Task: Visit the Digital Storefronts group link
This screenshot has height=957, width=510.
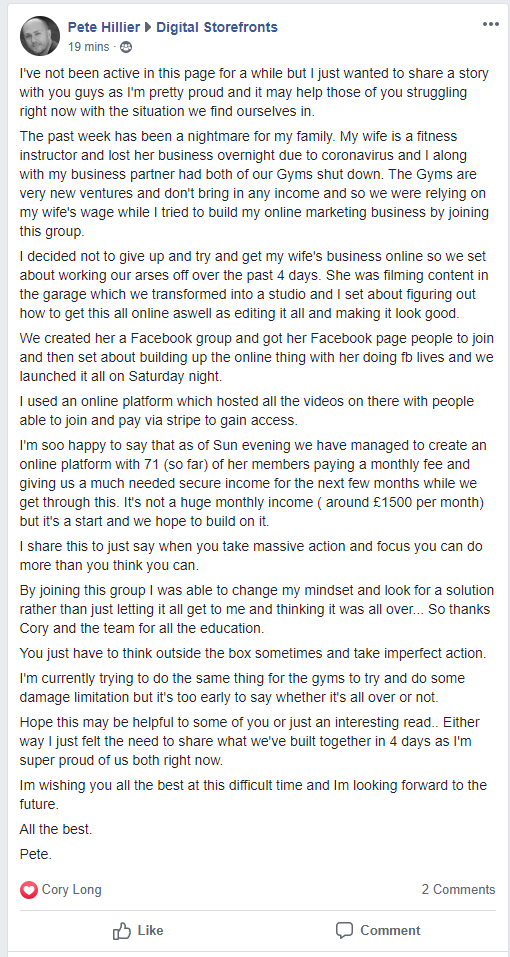Action: point(217,27)
